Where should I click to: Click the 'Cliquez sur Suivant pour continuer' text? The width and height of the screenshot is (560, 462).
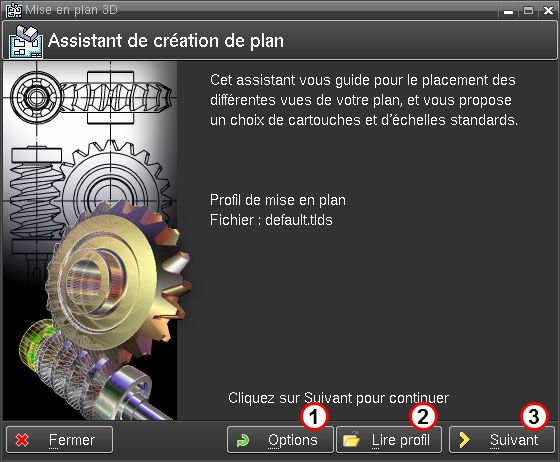tap(338, 398)
